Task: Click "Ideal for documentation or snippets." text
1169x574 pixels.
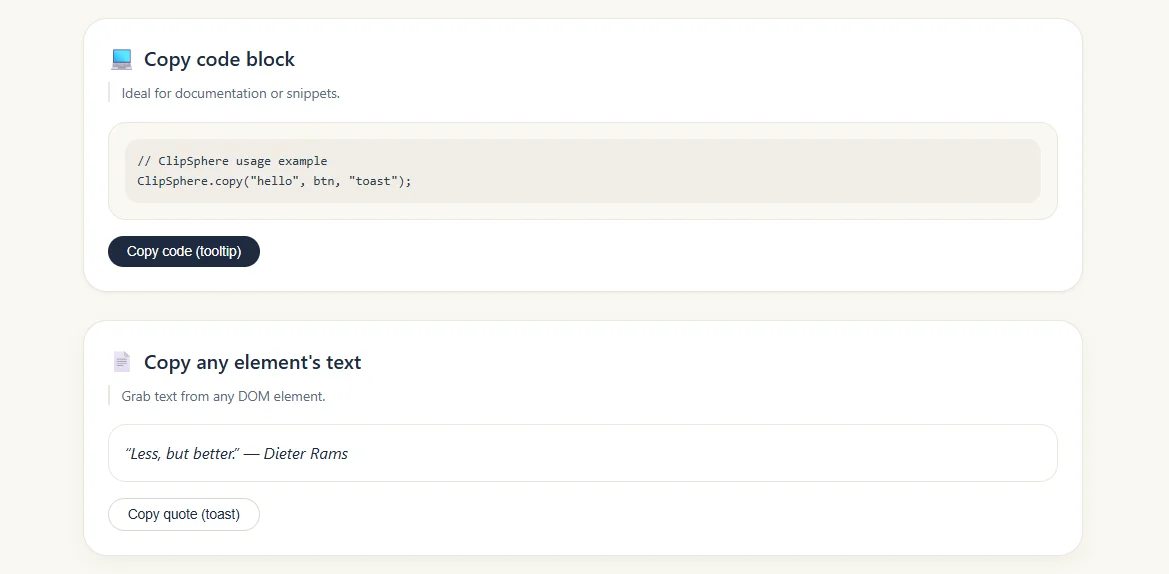Action: click(230, 93)
